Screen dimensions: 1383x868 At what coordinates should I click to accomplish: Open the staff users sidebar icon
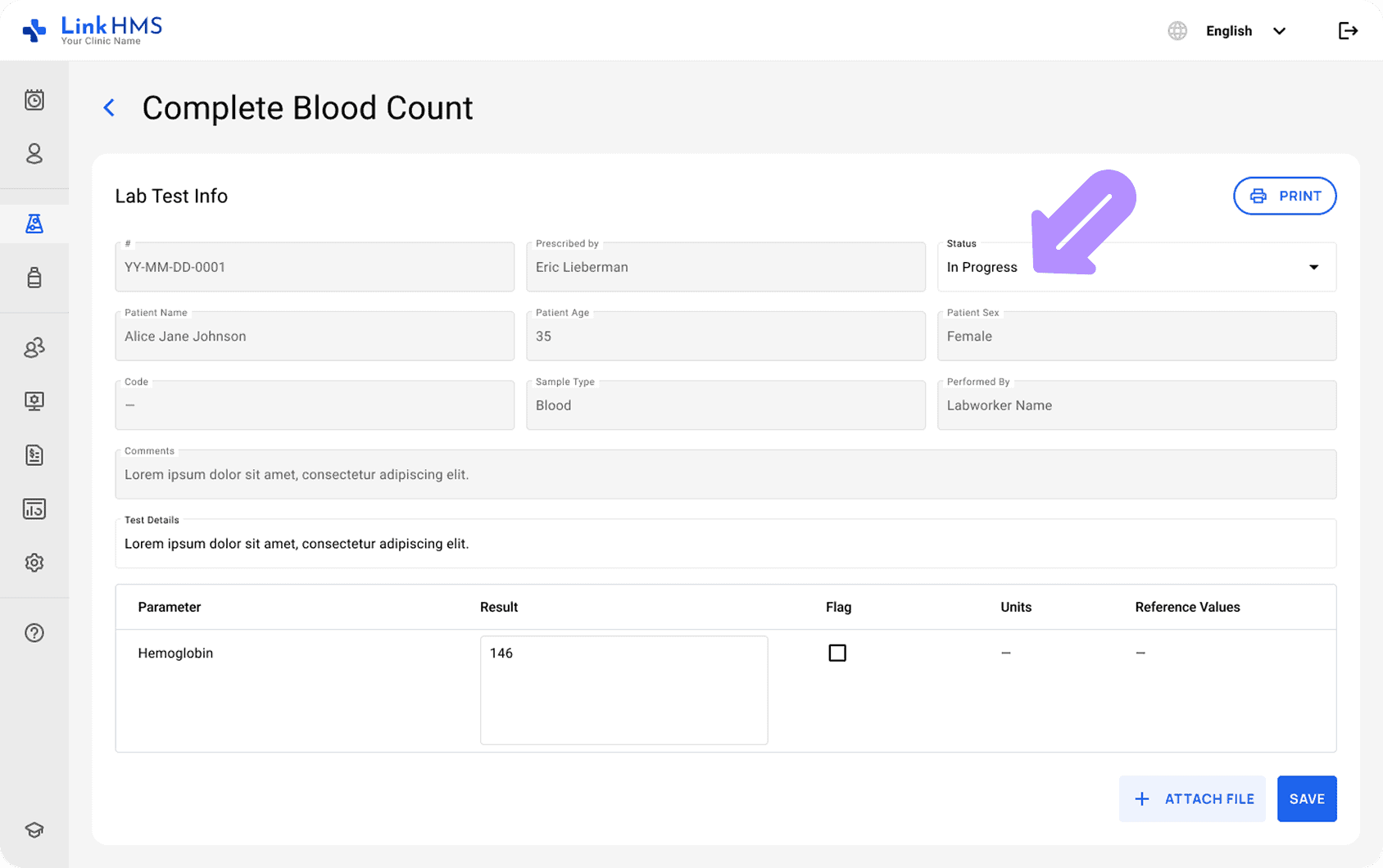pos(34,348)
